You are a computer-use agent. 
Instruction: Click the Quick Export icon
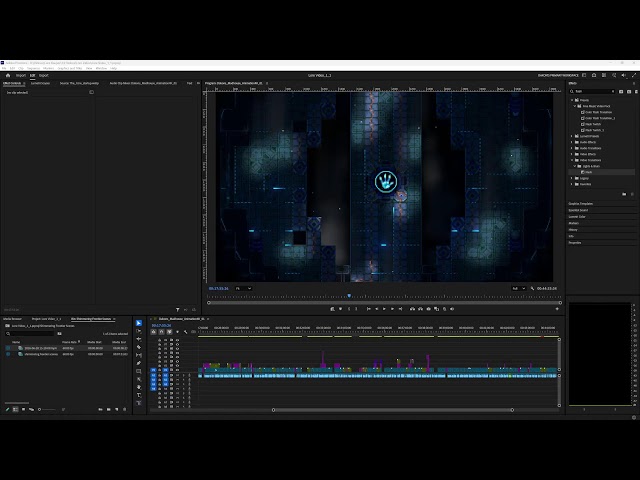(x=594, y=75)
